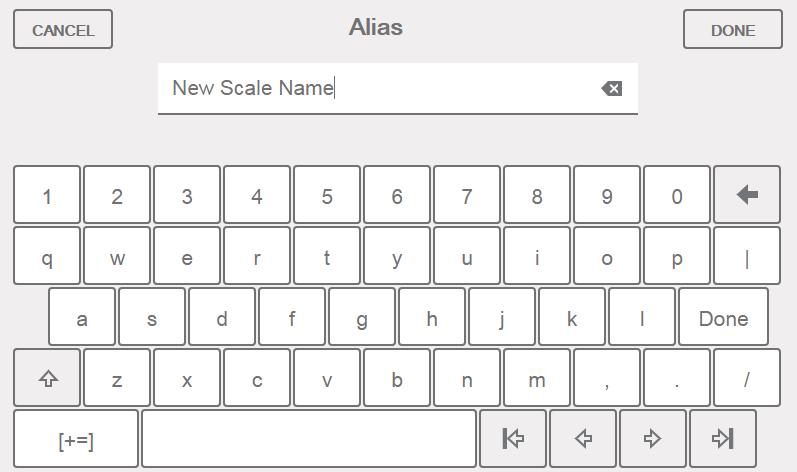Click the CANCEL button at top left

(63, 29)
